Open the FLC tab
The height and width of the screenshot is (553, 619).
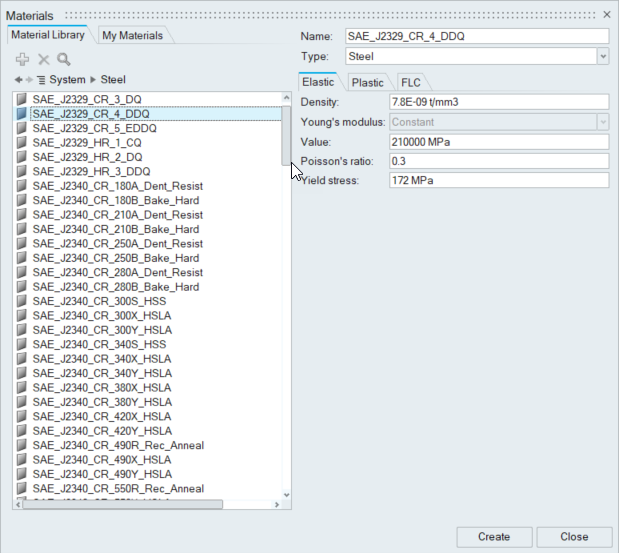point(410,83)
